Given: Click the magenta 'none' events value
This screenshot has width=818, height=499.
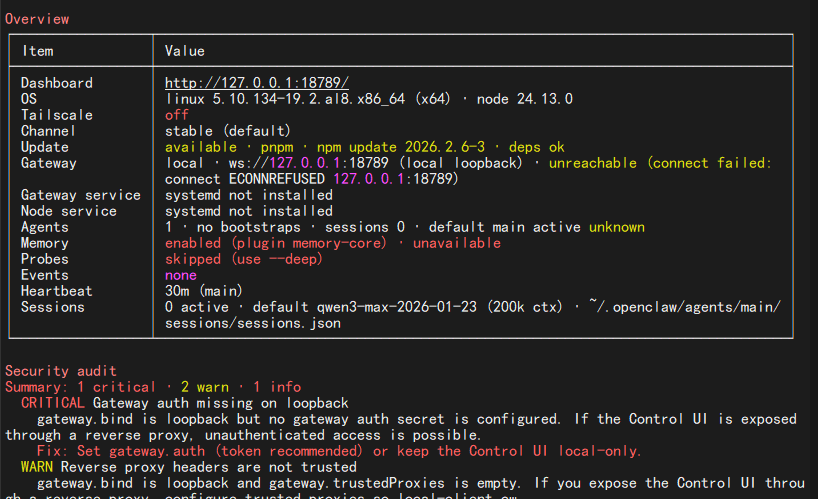Looking at the screenshot, I should (181, 275).
